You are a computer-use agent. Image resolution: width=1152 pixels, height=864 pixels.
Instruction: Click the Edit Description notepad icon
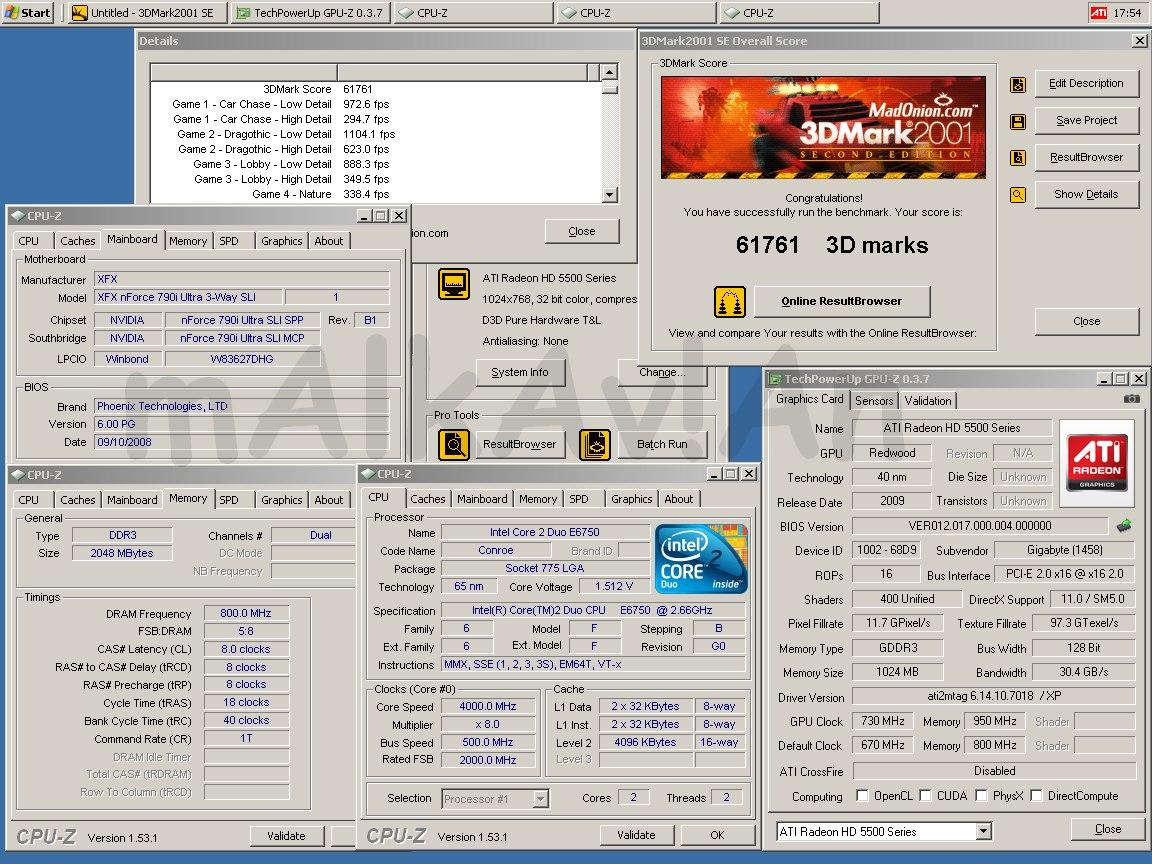[x=1018, y=84]
